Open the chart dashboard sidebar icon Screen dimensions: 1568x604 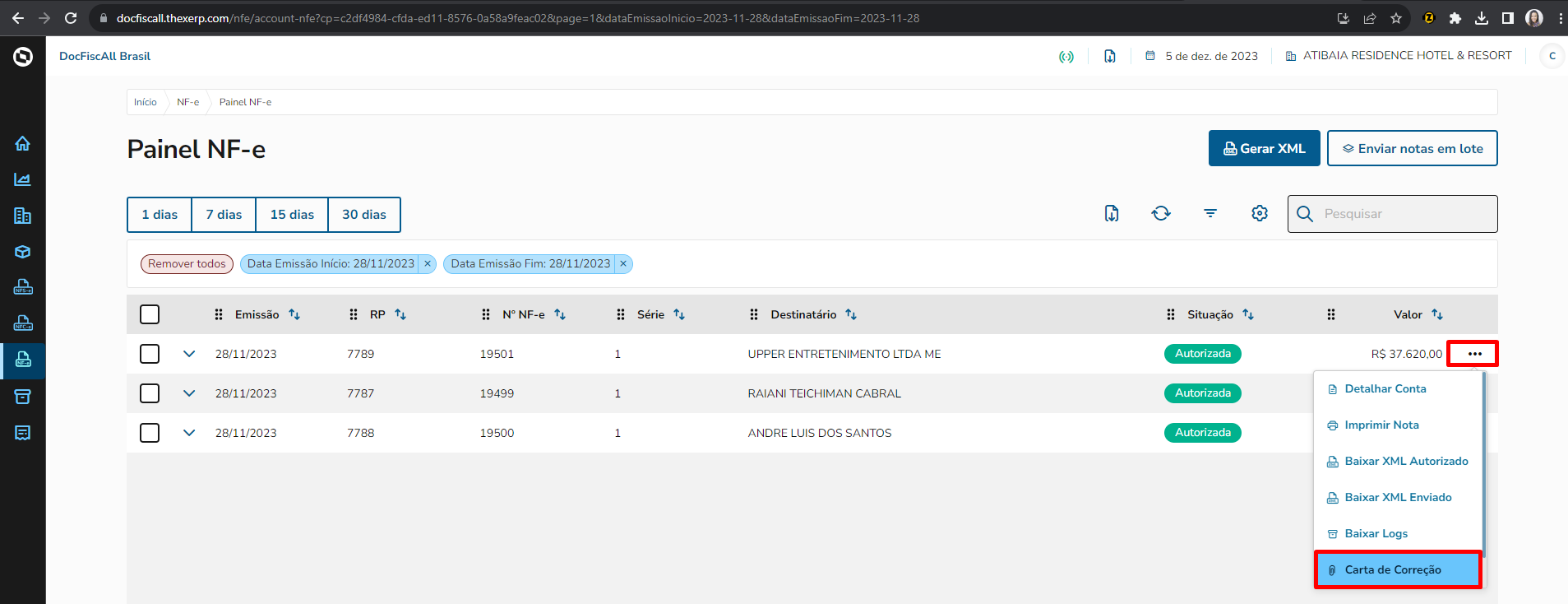point(22,179)
